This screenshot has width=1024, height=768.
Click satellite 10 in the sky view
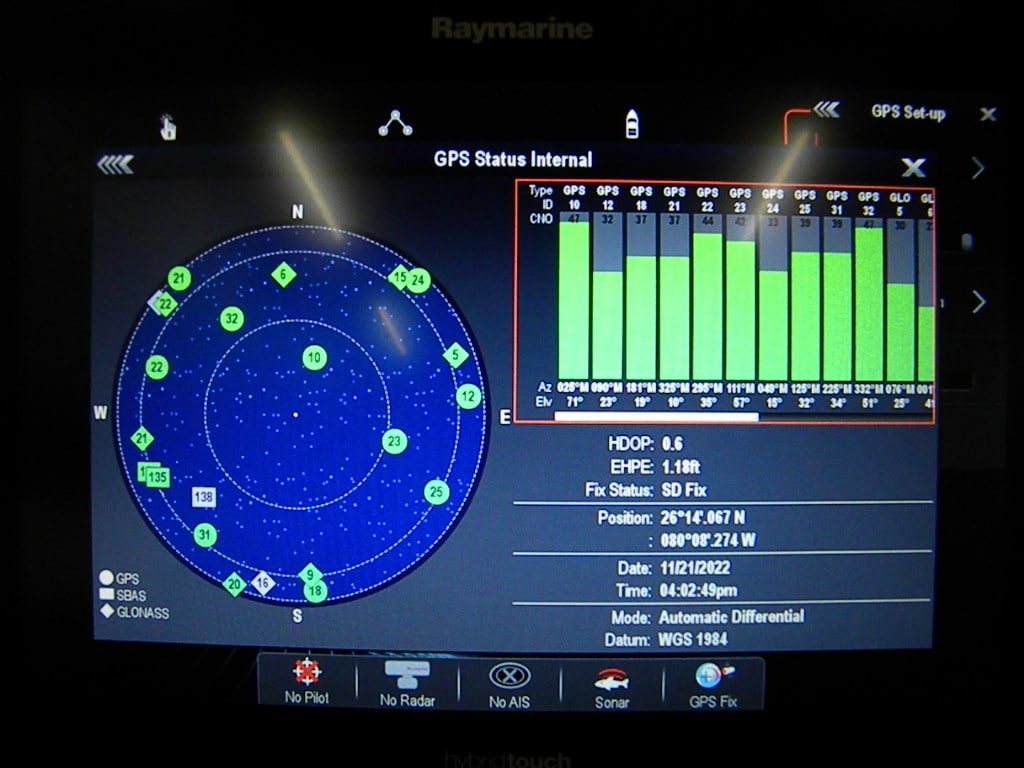pos(315,355)
